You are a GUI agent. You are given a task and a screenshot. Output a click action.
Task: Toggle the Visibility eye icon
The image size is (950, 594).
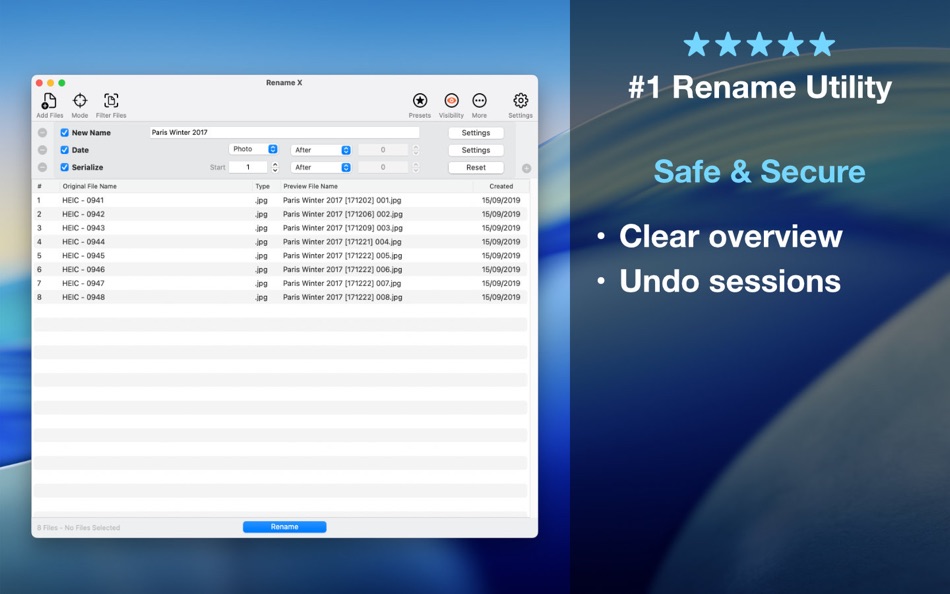(x=451, y=101)
